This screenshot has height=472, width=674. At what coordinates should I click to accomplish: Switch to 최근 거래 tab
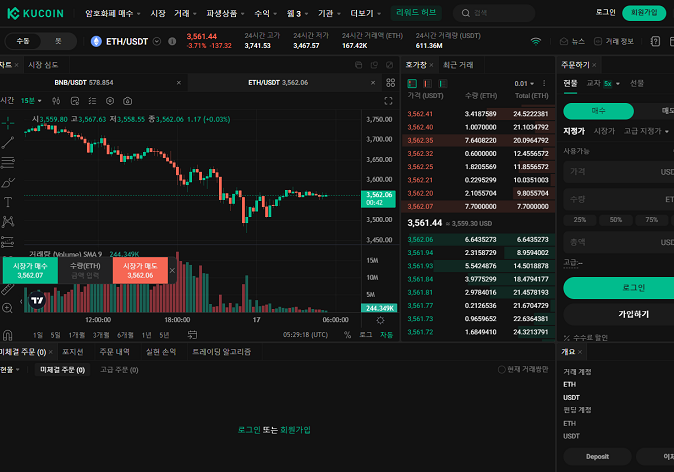[458, 65]
